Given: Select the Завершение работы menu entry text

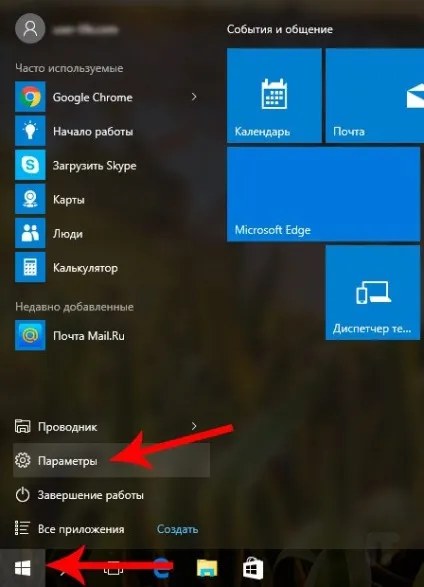Looking at the screenshot, I should [91, 495].
